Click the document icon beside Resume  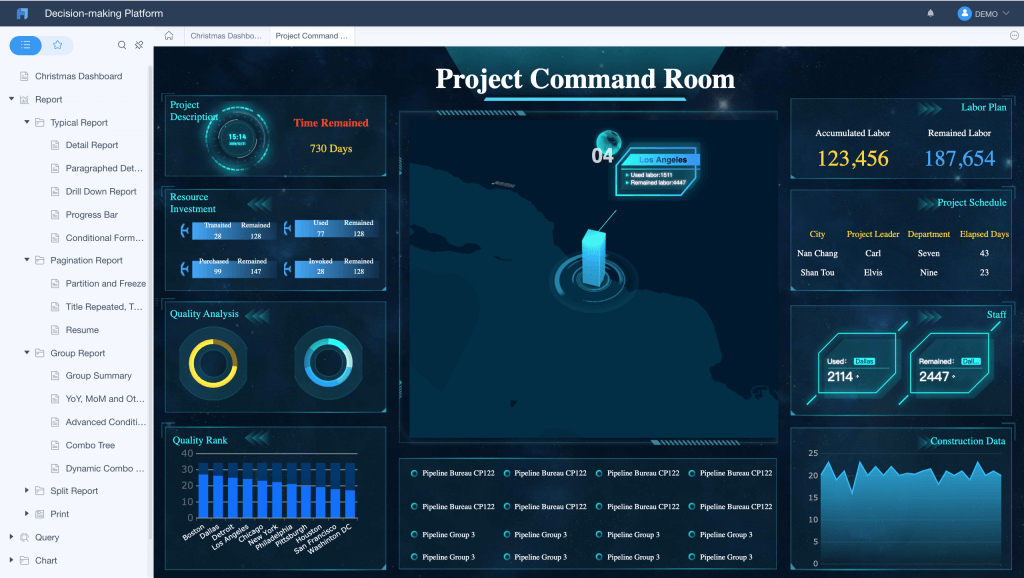pos(54,329)
